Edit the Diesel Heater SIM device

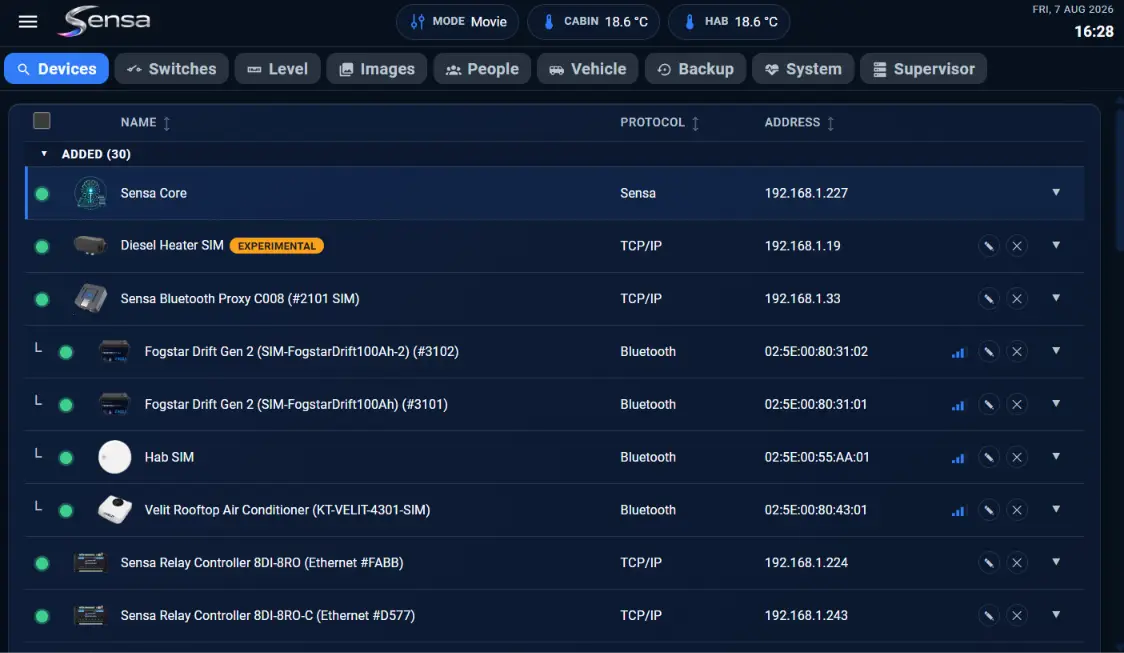click(989, 246)
